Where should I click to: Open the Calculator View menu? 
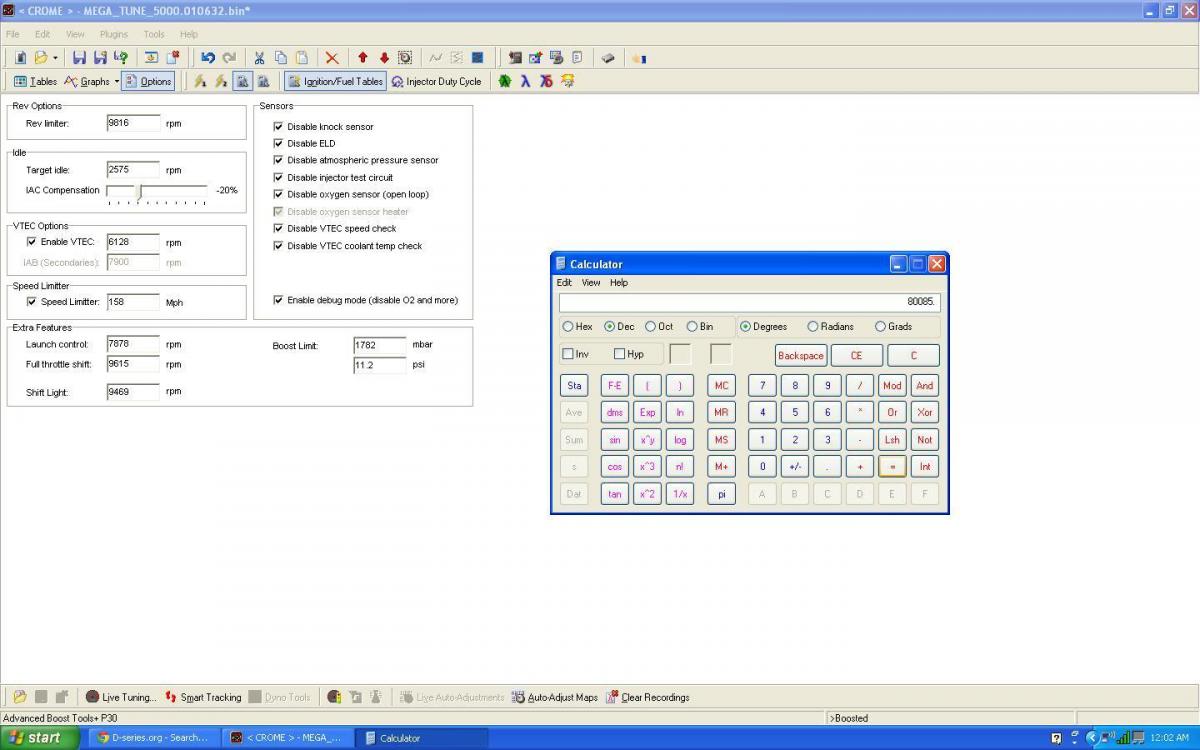(x=591, y=283)
